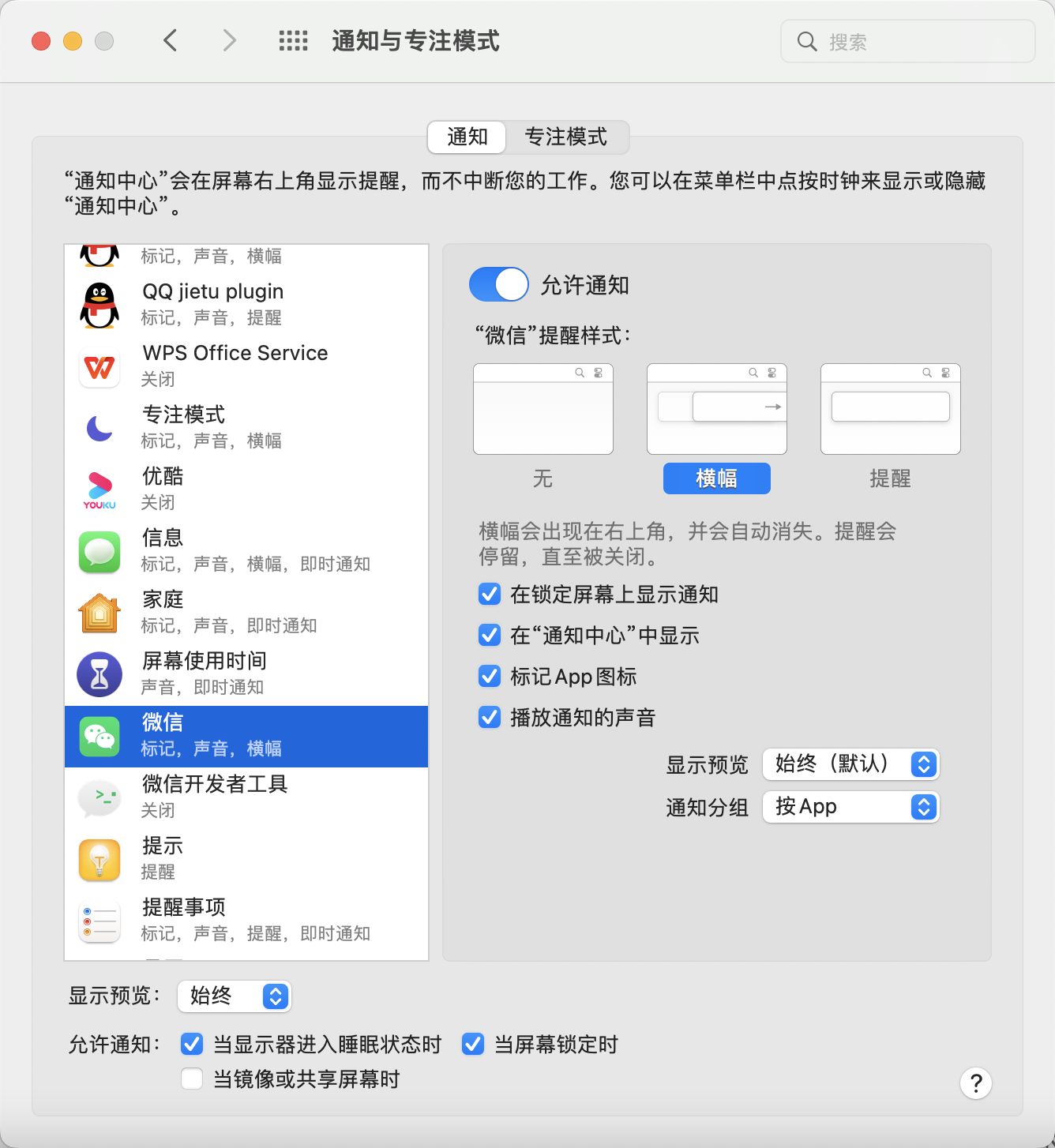The width and height of the screenshot is (1055, 1148).
Task: Toggle the 允许通知 switch off
Action: 499,284
